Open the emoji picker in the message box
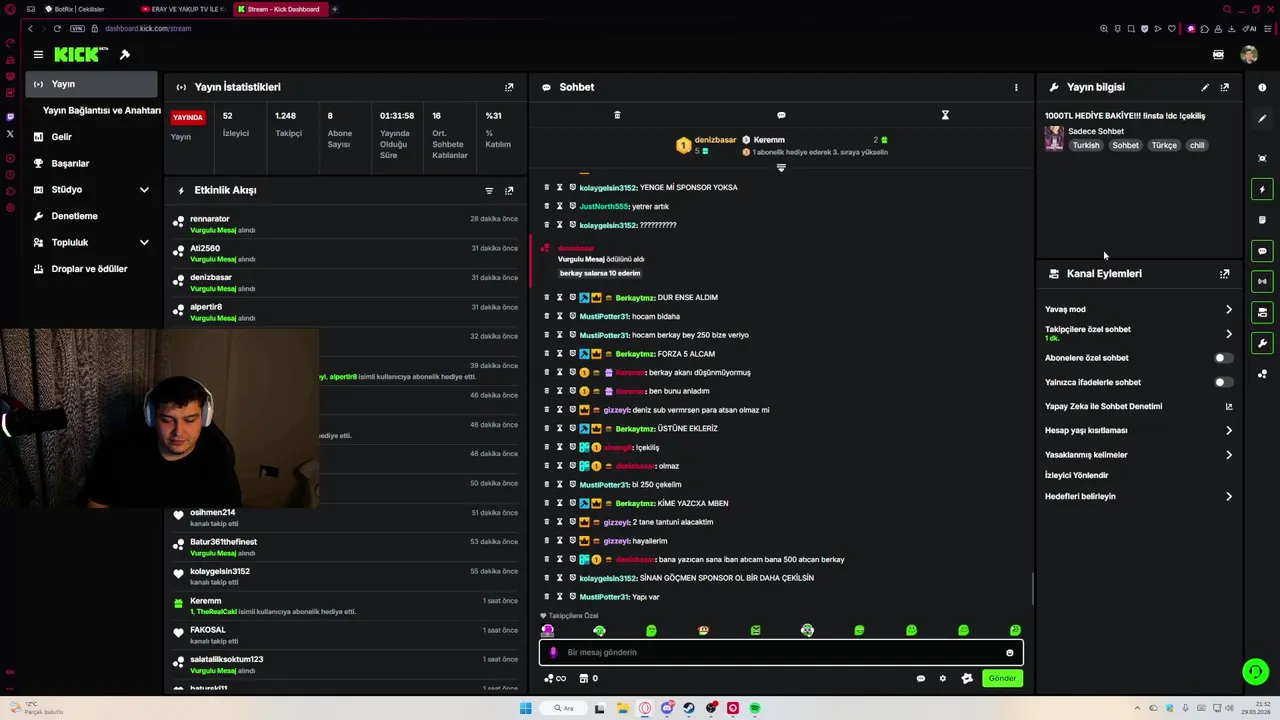Image resolution: width=1280 pixels, height=720 pixels. point(1010,653)
